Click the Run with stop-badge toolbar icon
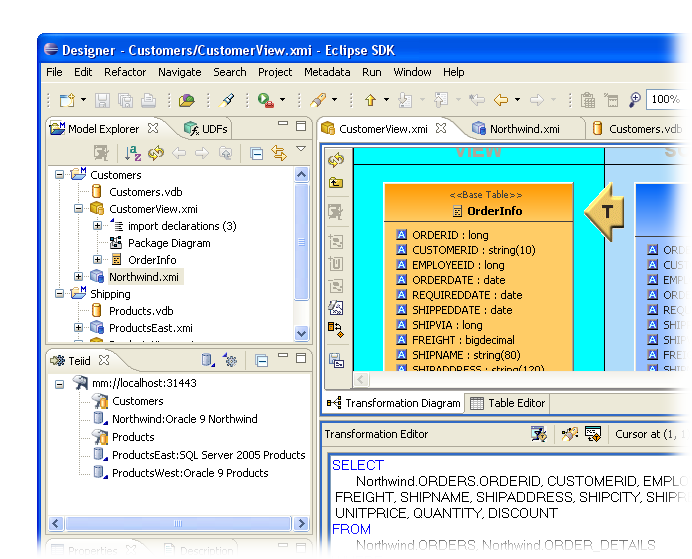The width and height of the screenshot is (692, 559). pos(266,100)
